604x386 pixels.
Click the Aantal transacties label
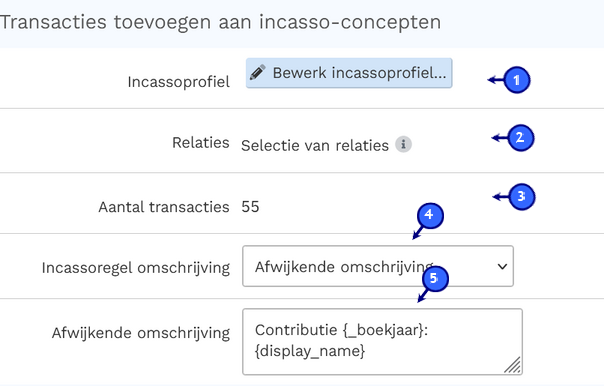(164, 207)
